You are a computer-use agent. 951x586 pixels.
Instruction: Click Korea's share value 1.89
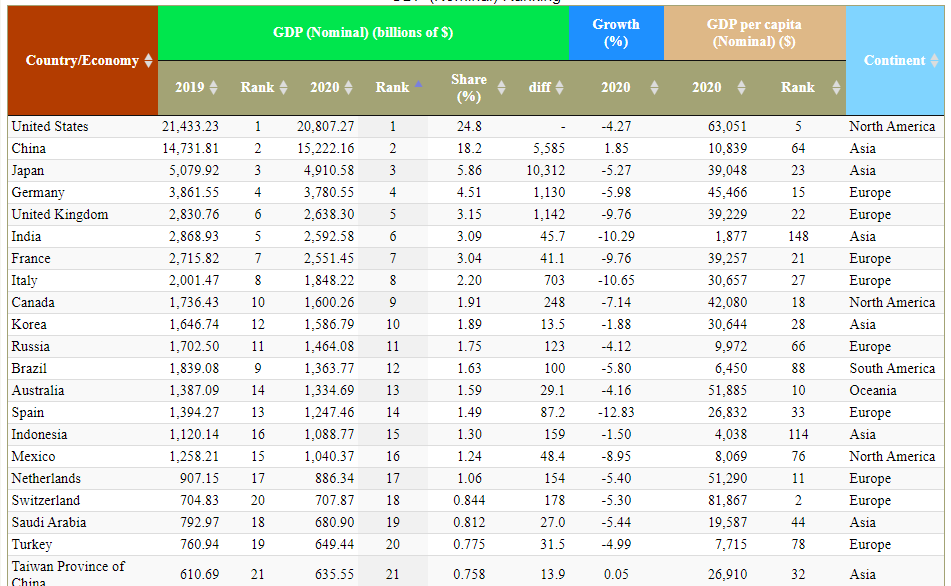469,325
